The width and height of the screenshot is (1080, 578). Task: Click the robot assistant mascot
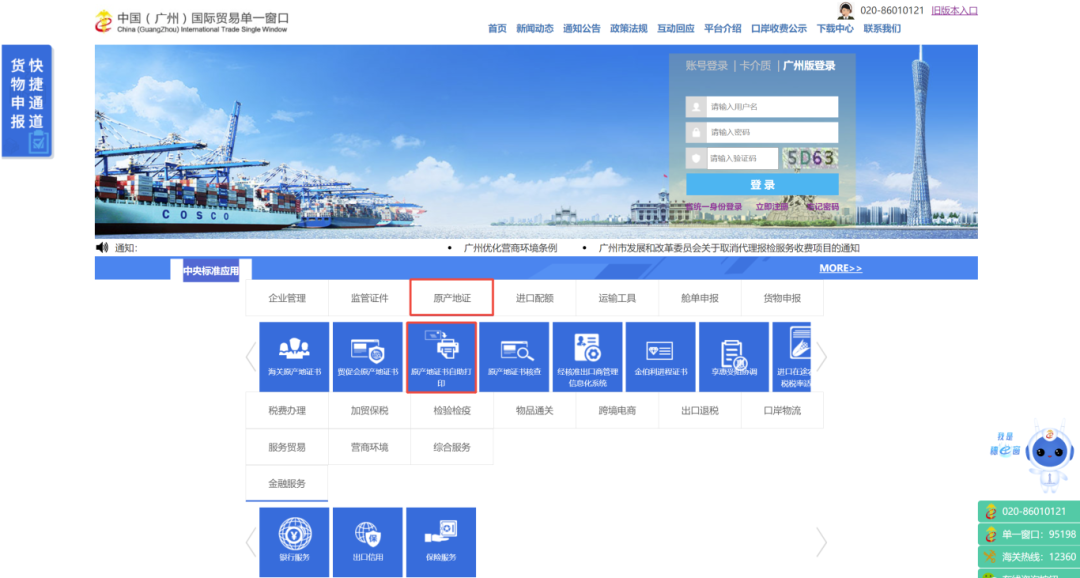1048,455
